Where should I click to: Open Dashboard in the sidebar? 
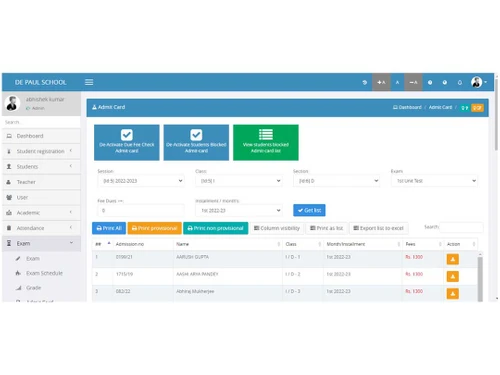pos(41,136)
